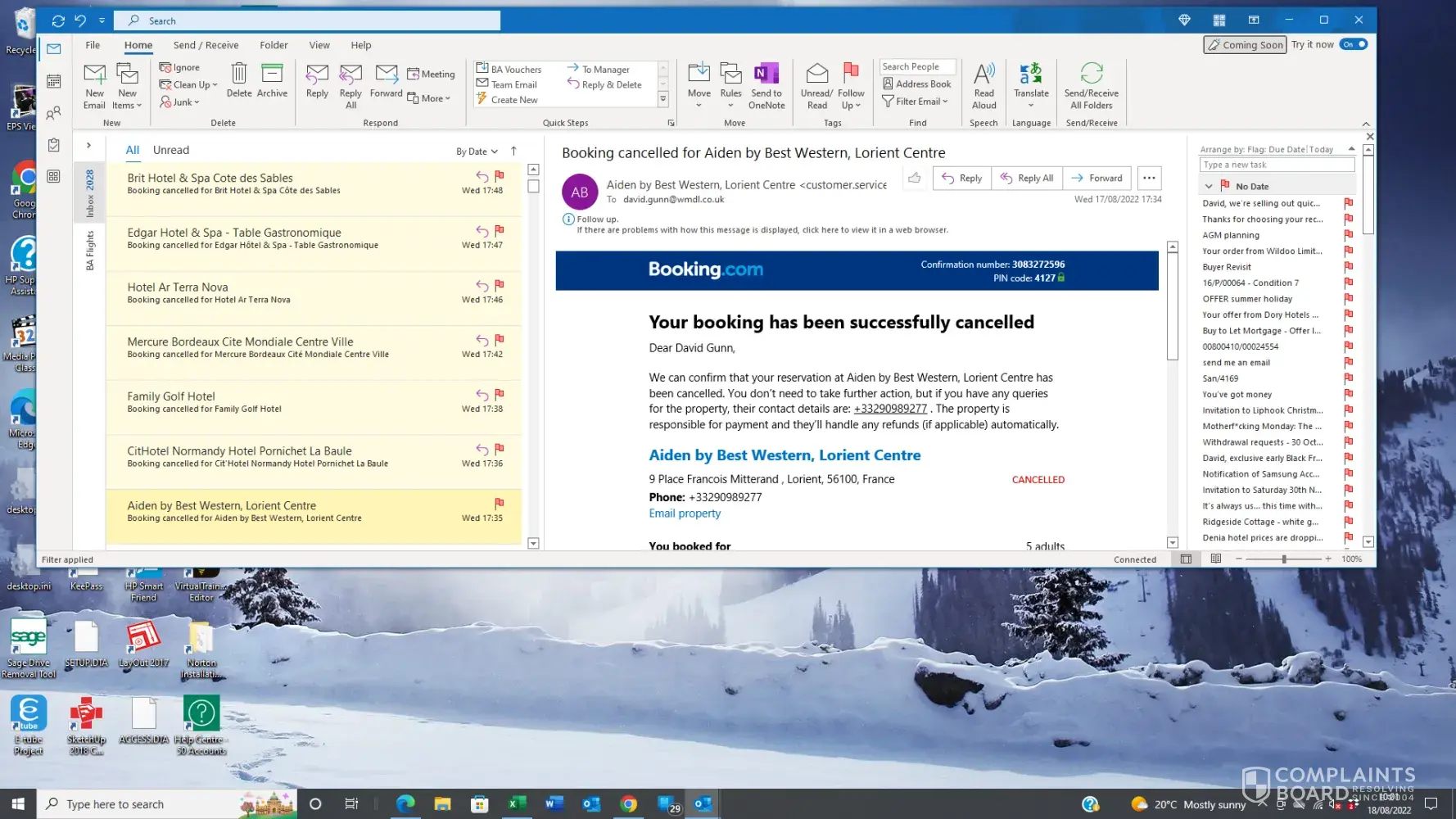The width and height of the screenshot is (1456, 819).
Task: Open the Filter Email dropdown
Action: tap(915, 102)
